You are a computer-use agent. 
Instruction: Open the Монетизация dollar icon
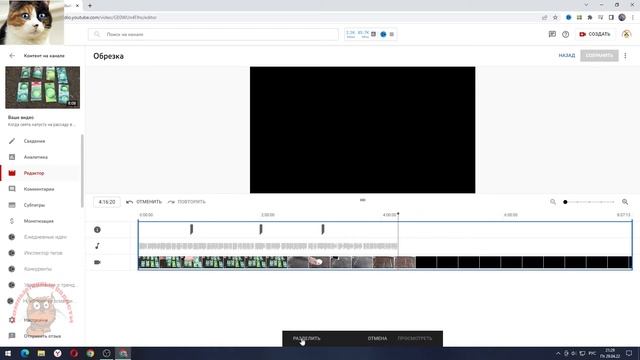click(x=12, y=221)
